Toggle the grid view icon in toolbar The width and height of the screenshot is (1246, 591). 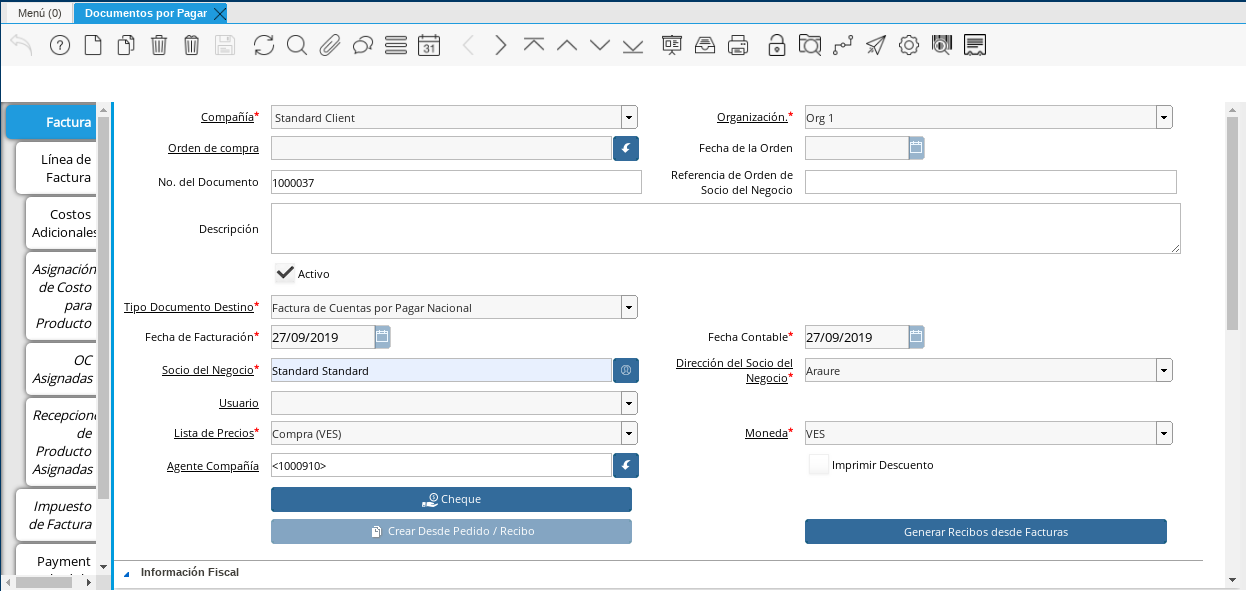click(x=395, y=45)
